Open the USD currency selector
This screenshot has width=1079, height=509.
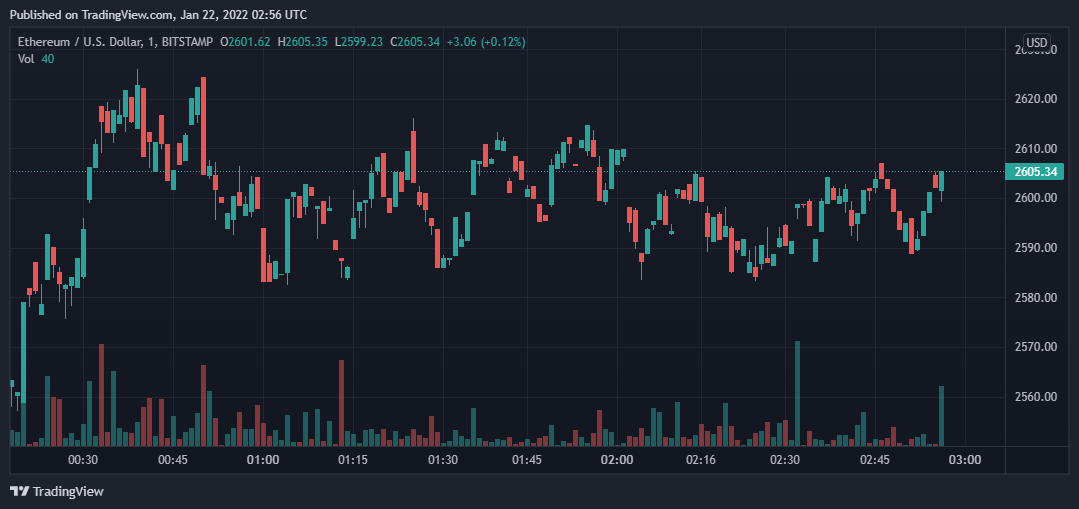pos(1037,42)
